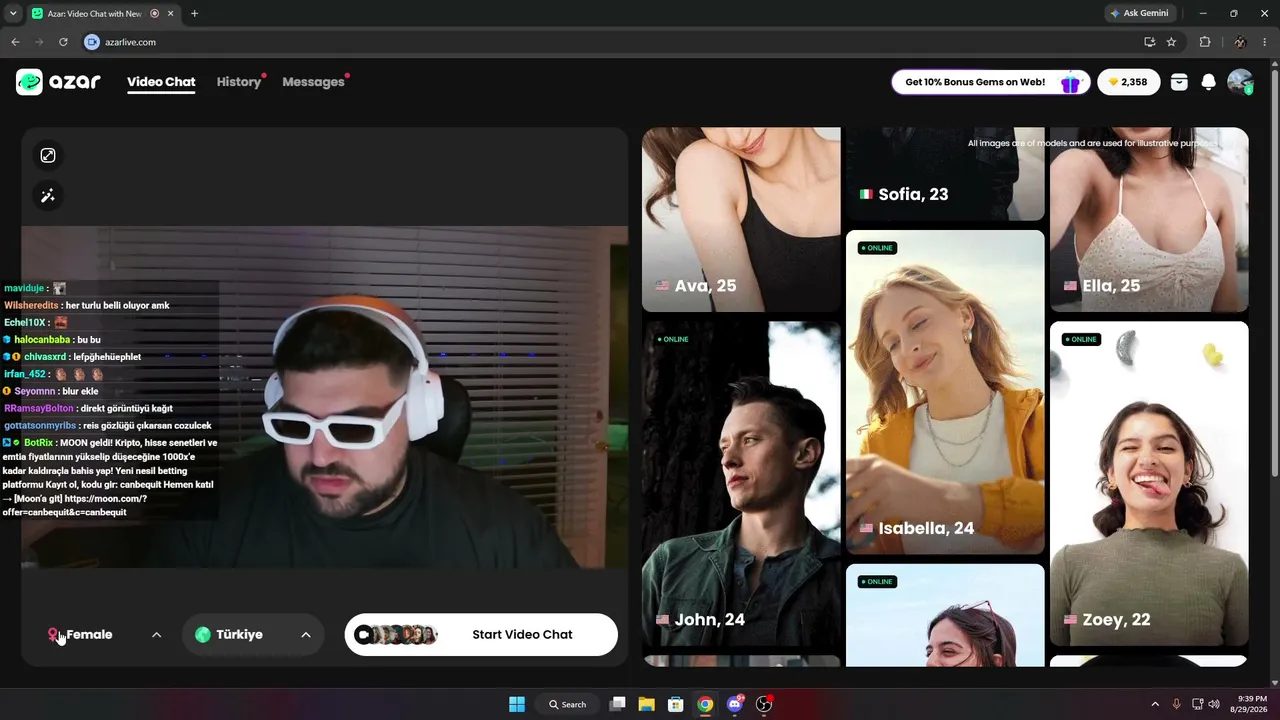Click chat username gottatsonmyribs

(40, 426)
